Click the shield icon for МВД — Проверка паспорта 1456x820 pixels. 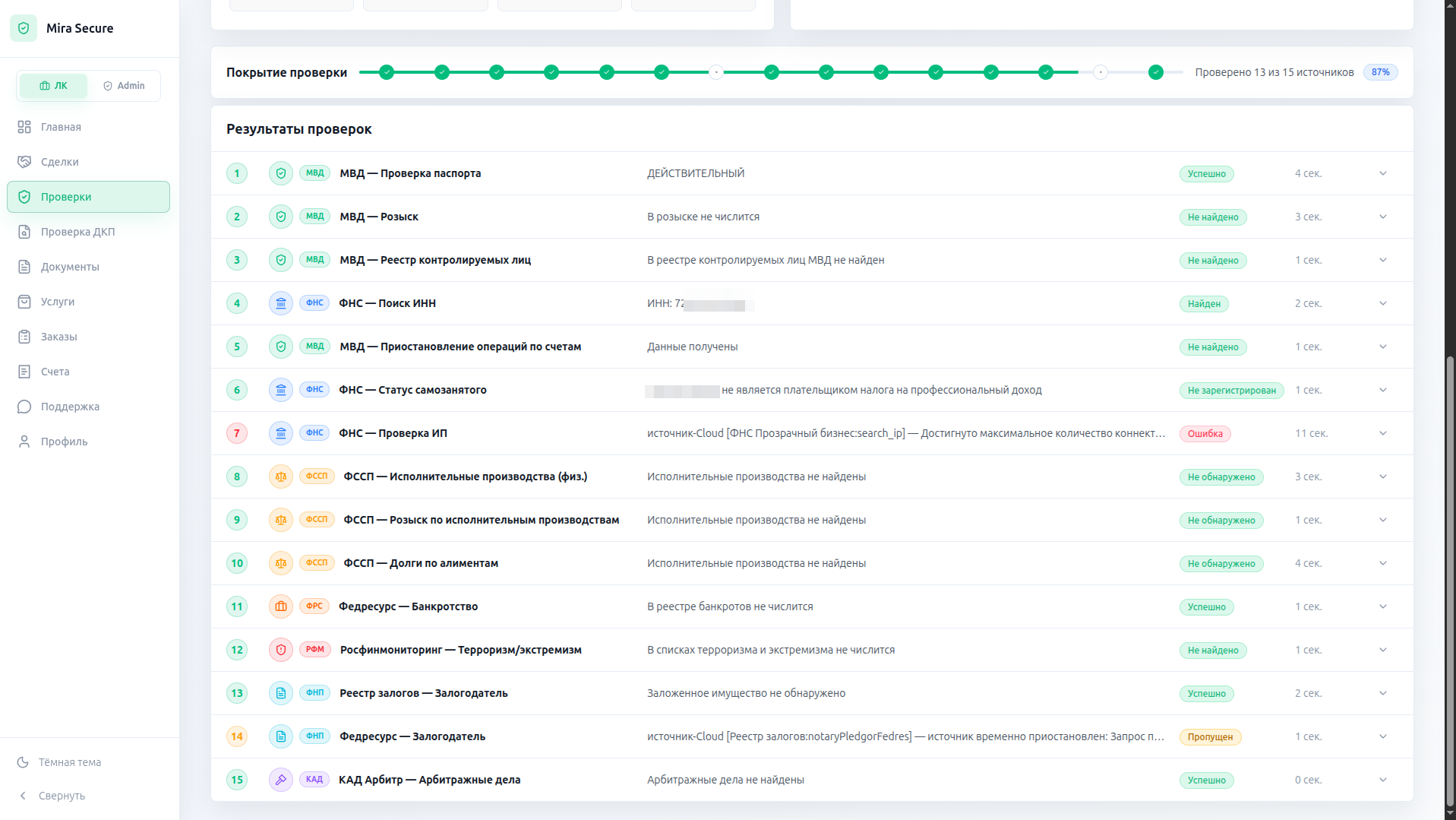point(281,173)
